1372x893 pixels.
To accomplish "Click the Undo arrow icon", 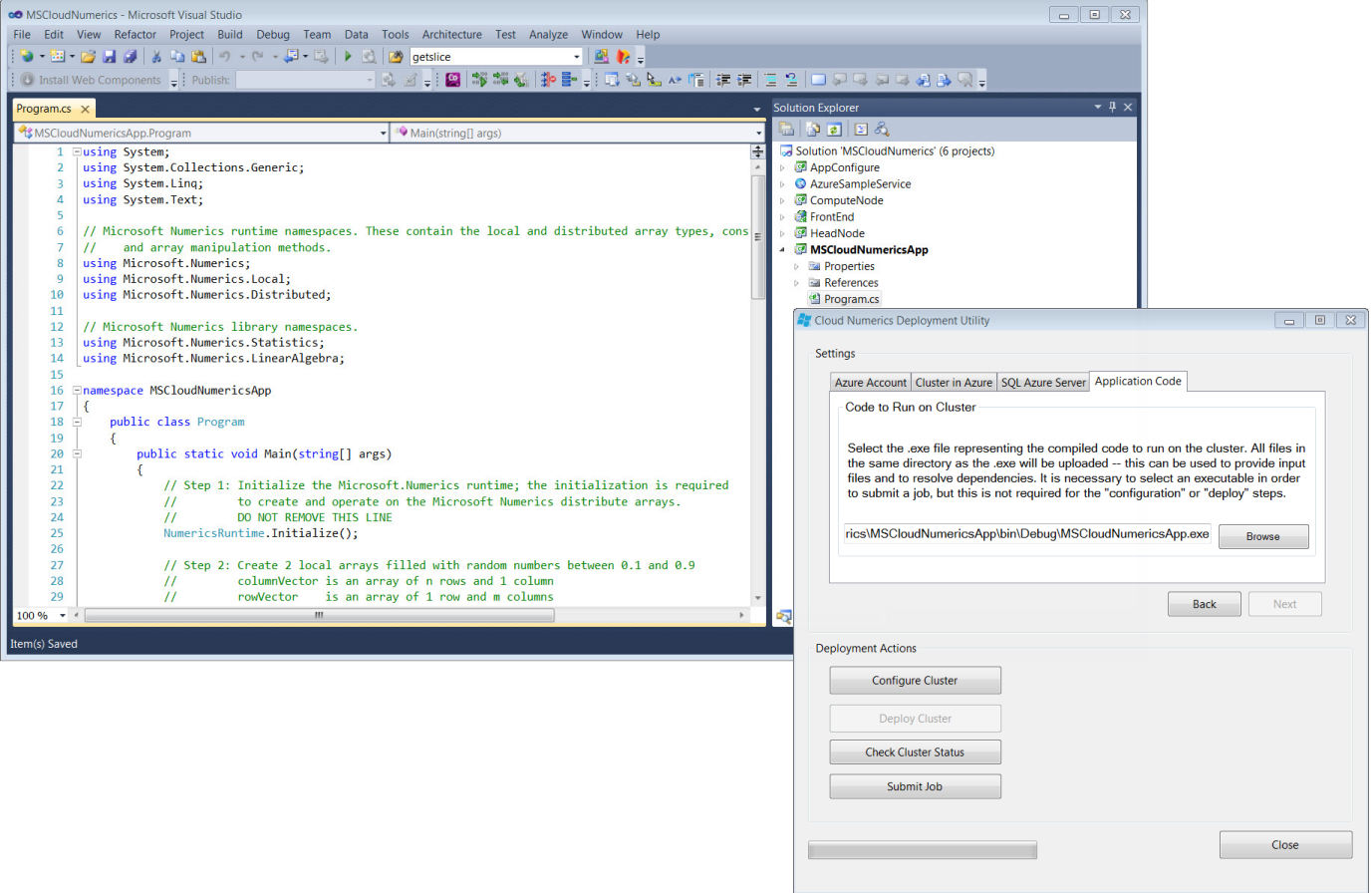I will [225, 57].
